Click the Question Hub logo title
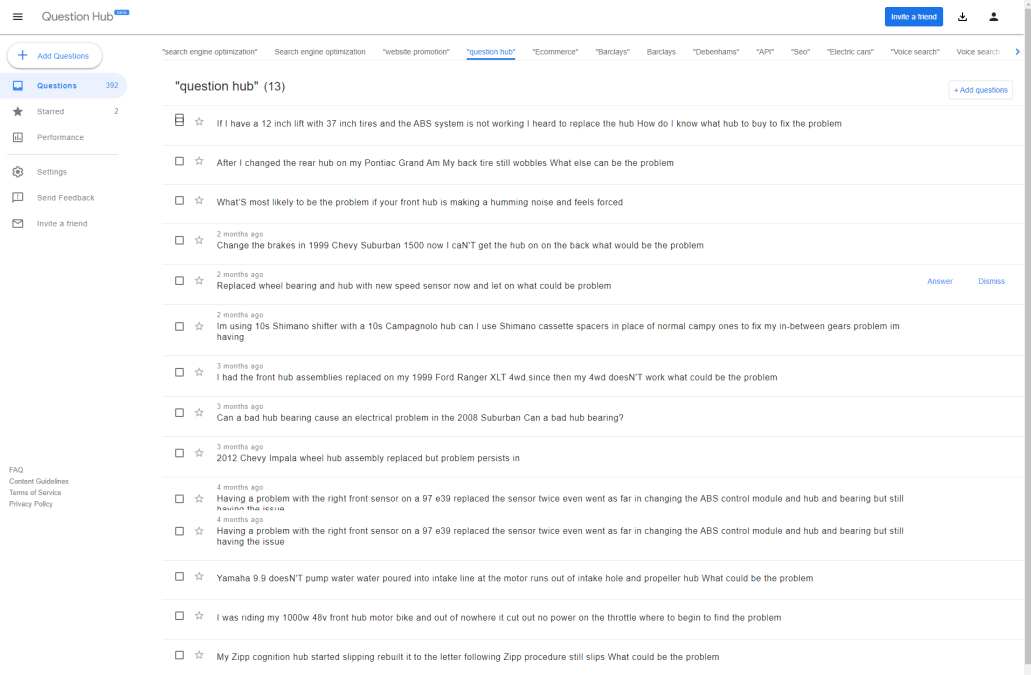The image size is (1031, 675). point(78,16)
